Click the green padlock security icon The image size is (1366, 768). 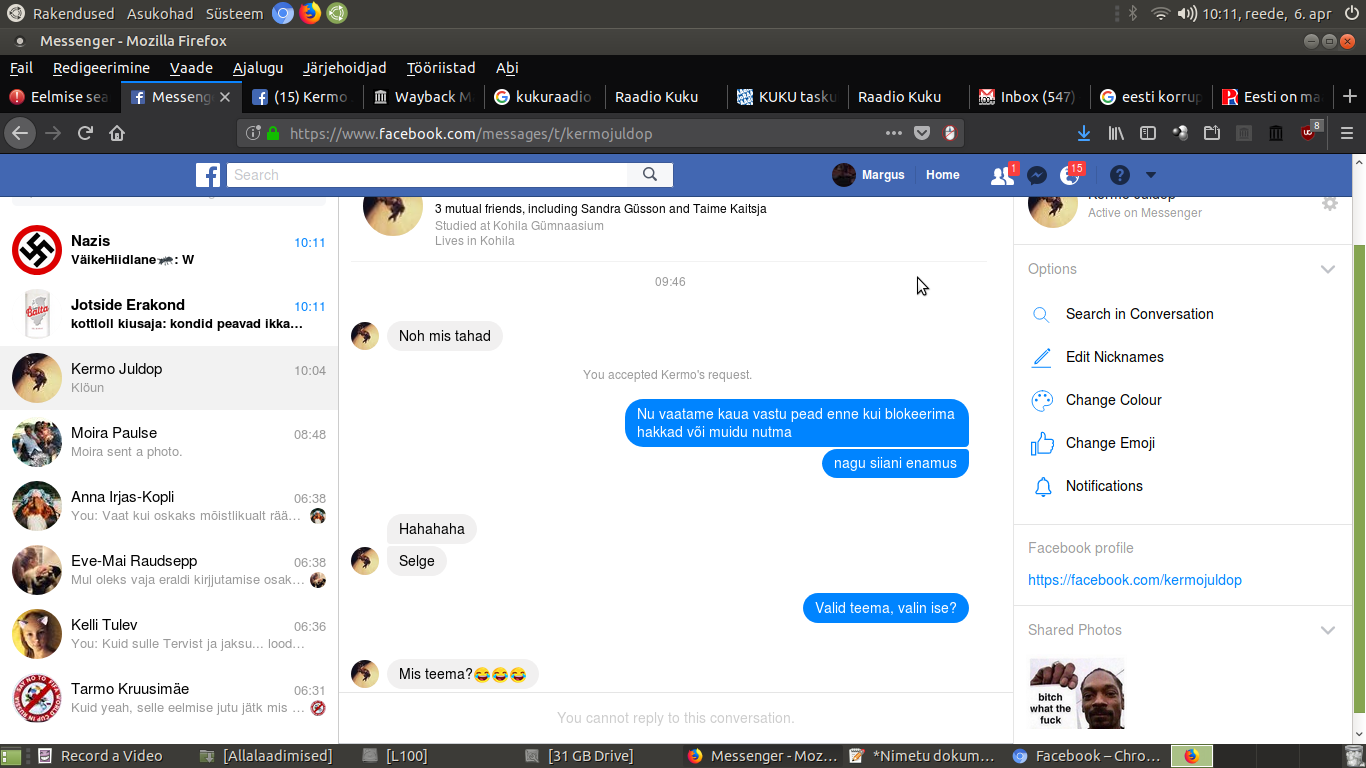tap(273, 133)
